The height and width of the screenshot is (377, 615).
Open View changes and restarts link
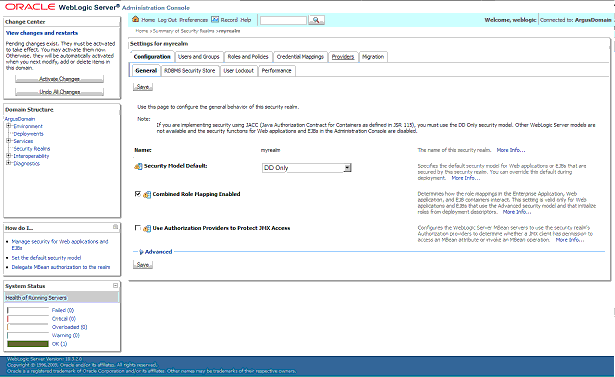42,33
